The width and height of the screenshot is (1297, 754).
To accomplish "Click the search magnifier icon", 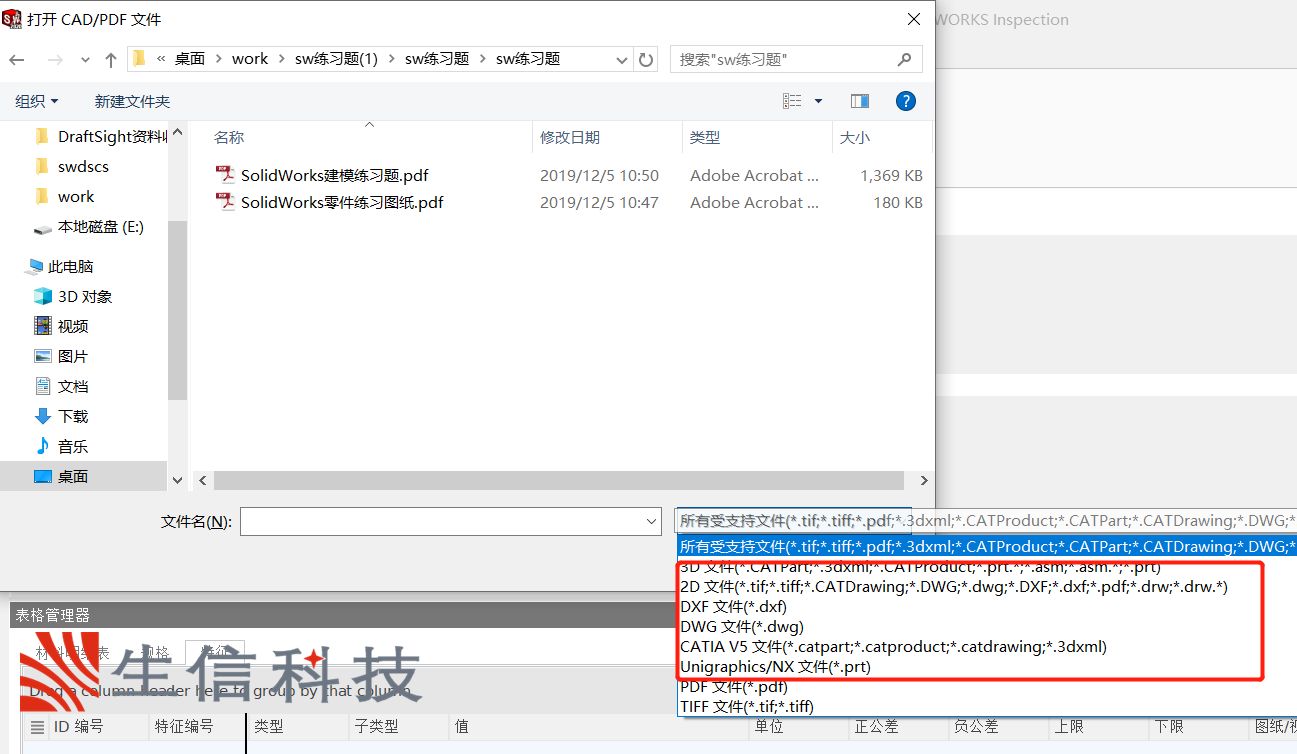I will pos(905,59).
